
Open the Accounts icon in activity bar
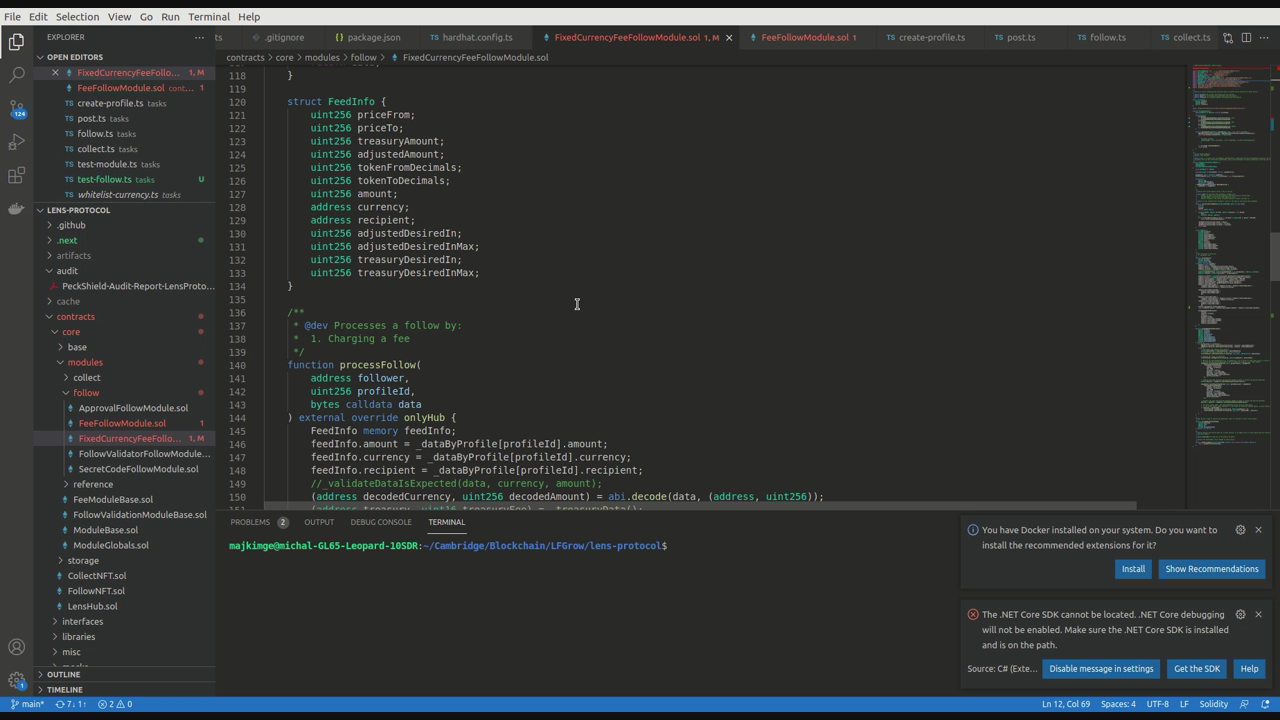point(16,647)
